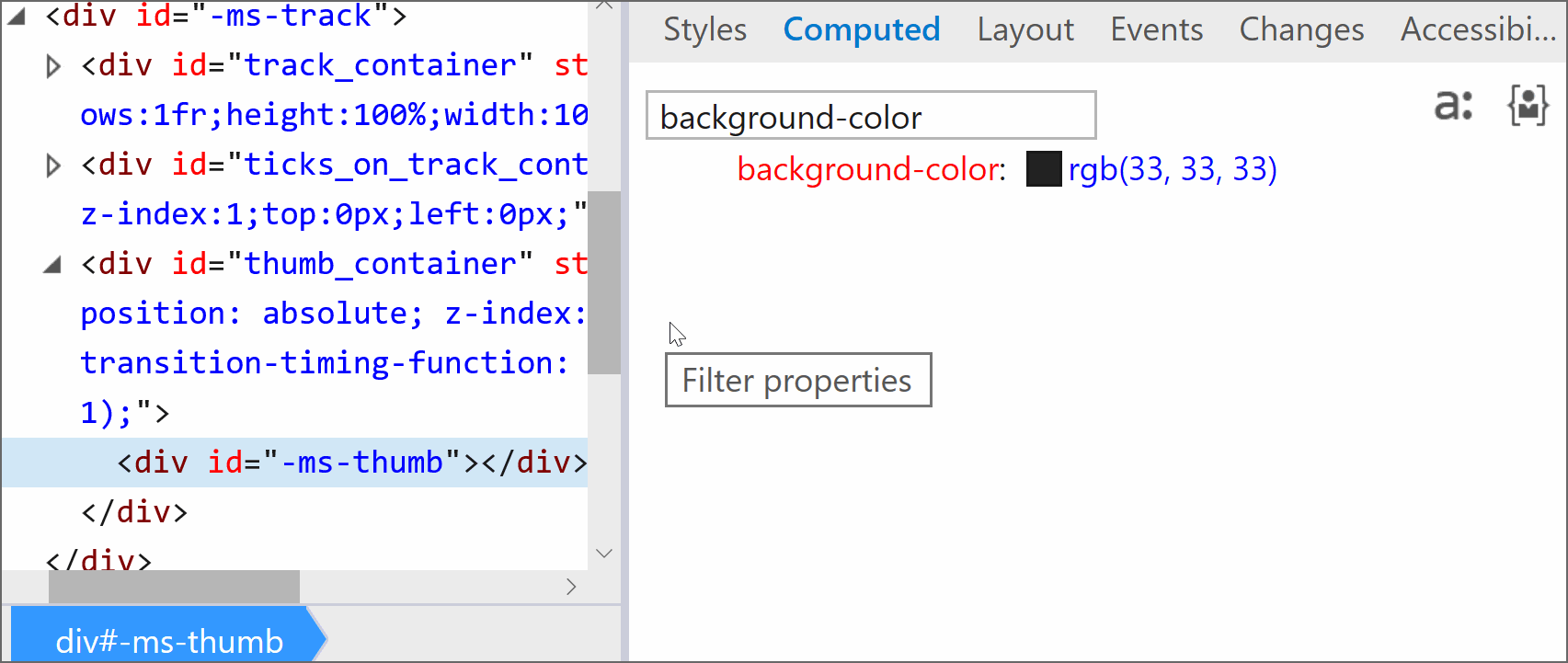Expand the ticks_on_track_container div node
Image resolution: width=1568 pixels, height=663 pixels.
click(x=53, y=166)
